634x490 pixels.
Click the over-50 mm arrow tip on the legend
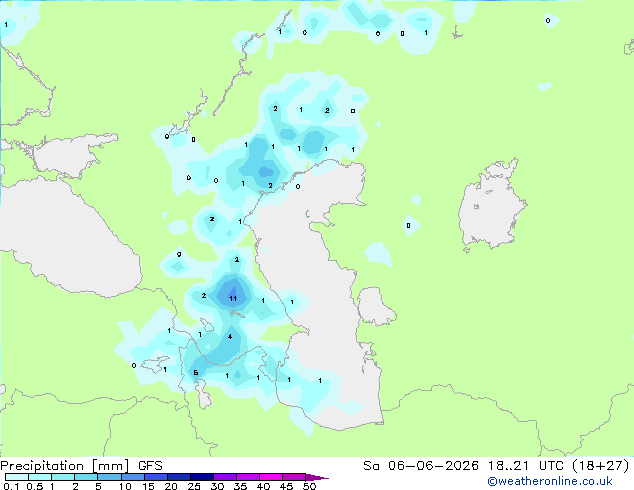(x=317, y=477)
